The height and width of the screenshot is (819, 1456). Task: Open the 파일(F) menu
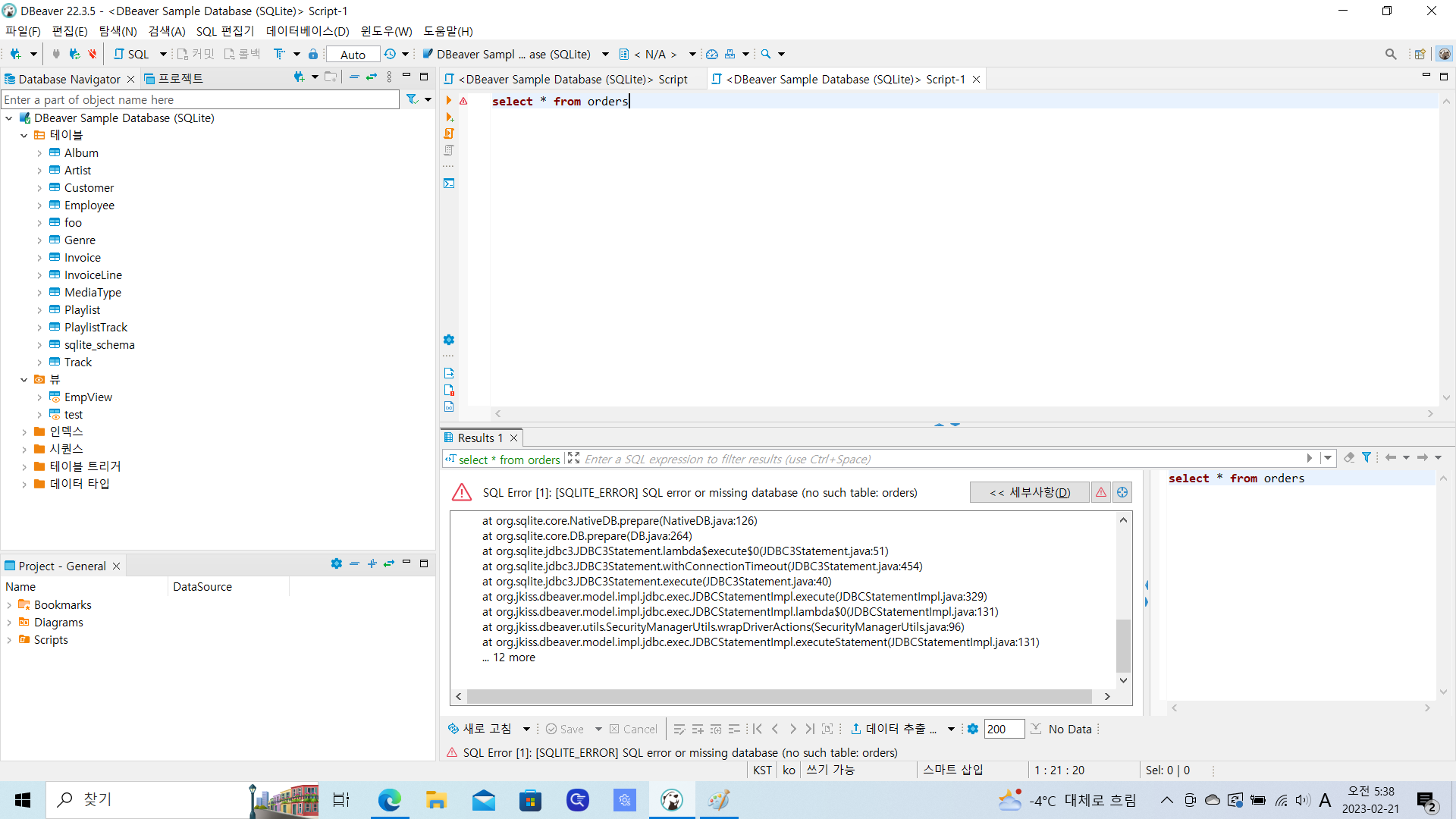pos(23,31)
